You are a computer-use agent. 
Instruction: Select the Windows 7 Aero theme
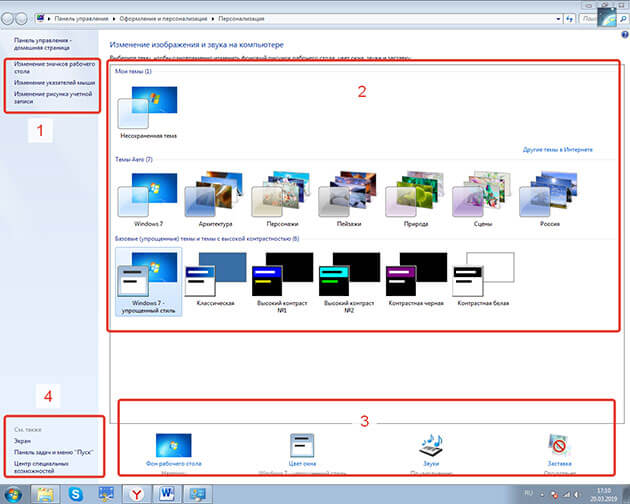(148, 195)
